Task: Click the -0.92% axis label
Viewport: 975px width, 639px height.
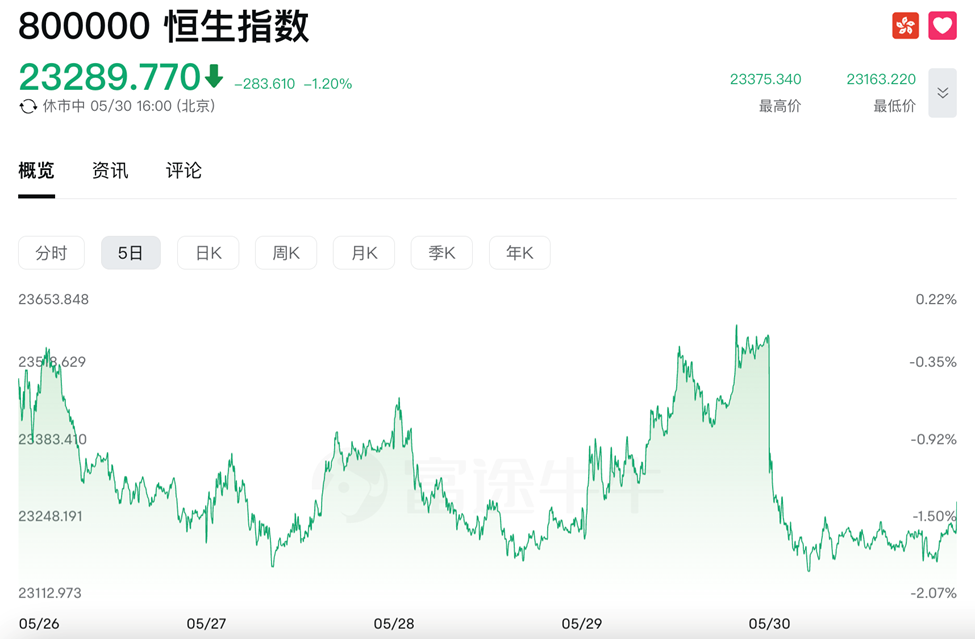Action: [933, 439]
